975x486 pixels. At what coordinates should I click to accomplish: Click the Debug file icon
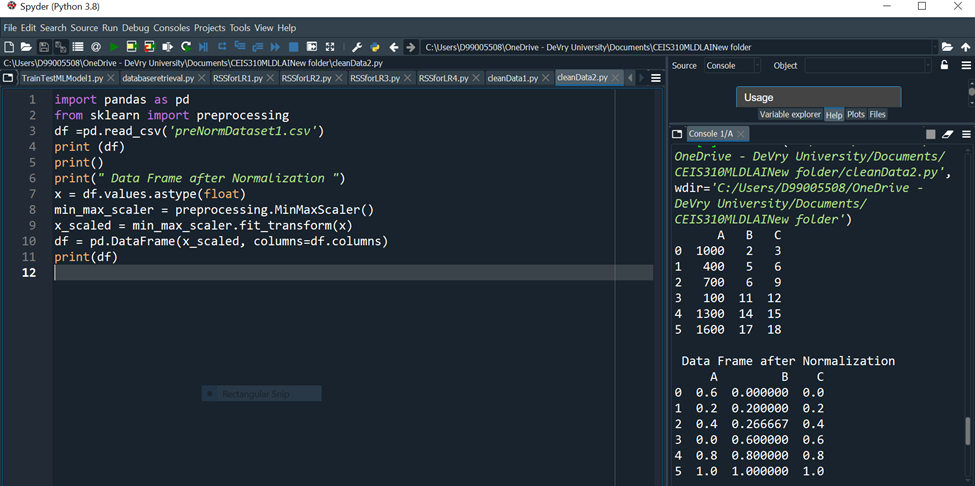(x=203, y=47)
